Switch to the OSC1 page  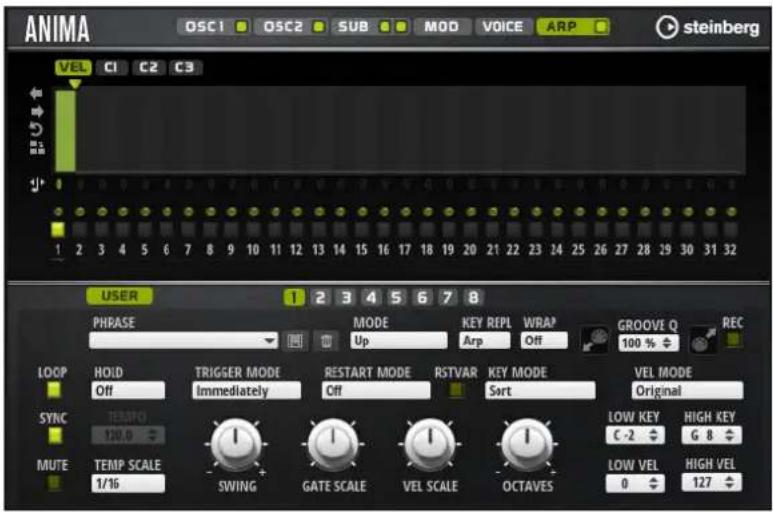click(205, 27)
